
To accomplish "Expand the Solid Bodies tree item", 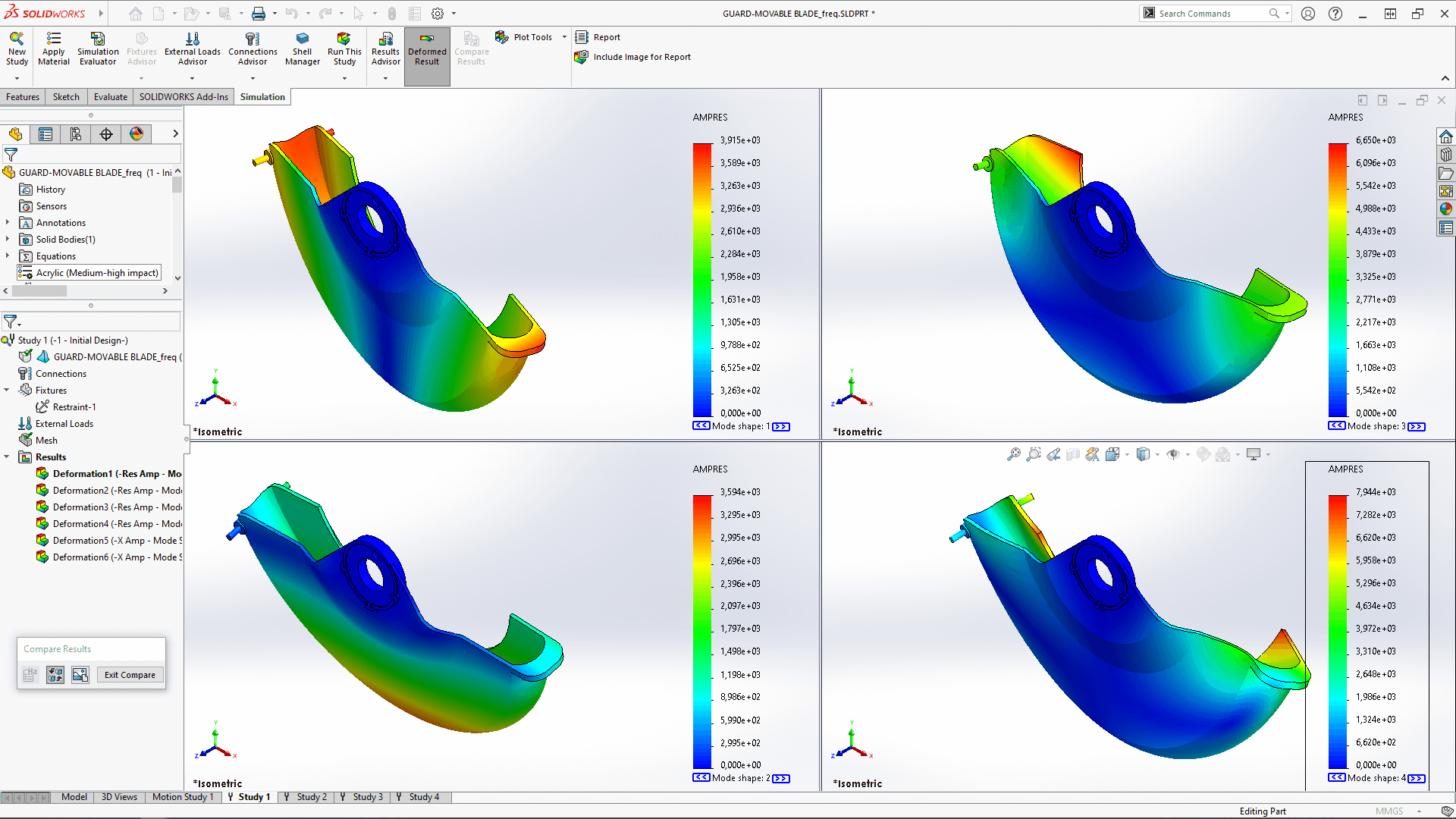I will [x=8, y=239].
